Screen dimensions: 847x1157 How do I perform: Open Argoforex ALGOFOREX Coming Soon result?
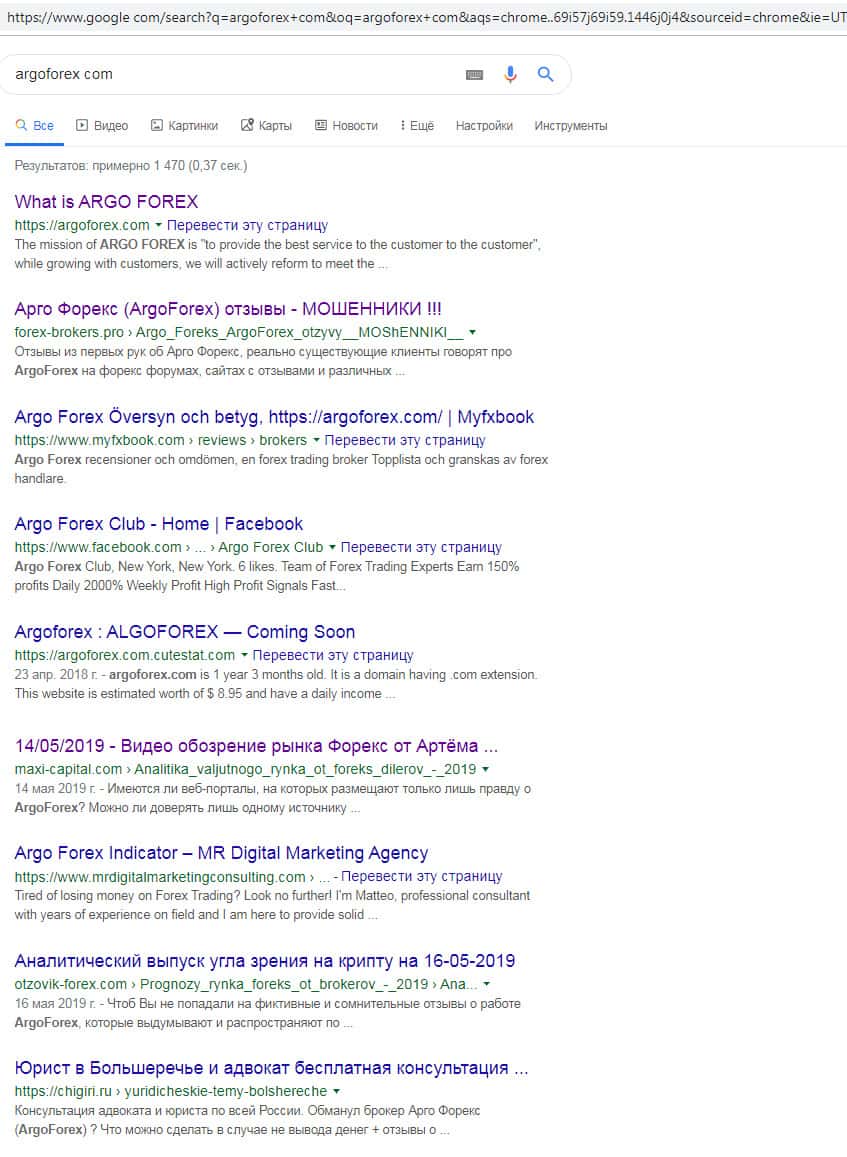pyautogui.click(x=184, y=632)
